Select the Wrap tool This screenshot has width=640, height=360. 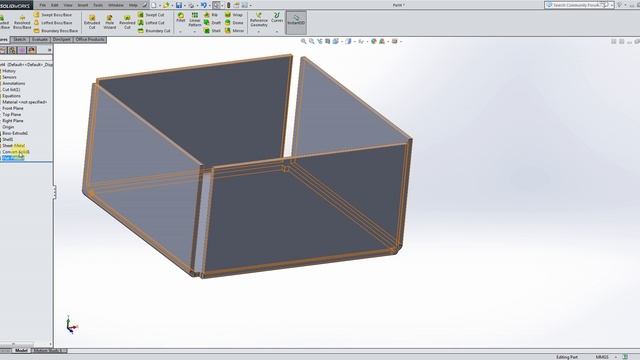(234, 15)
